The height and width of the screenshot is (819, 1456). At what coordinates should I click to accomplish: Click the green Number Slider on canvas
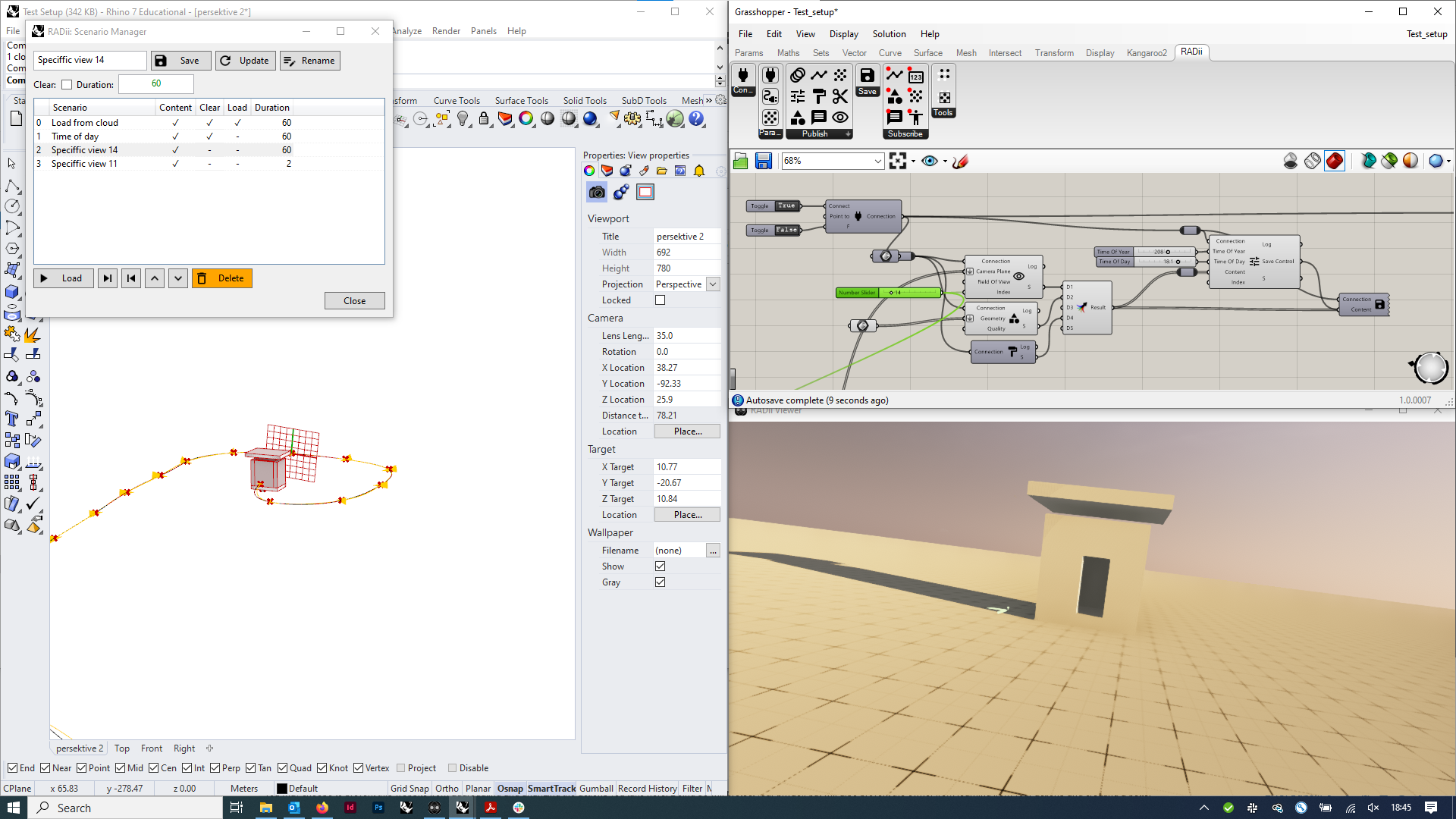pos(888,293)
